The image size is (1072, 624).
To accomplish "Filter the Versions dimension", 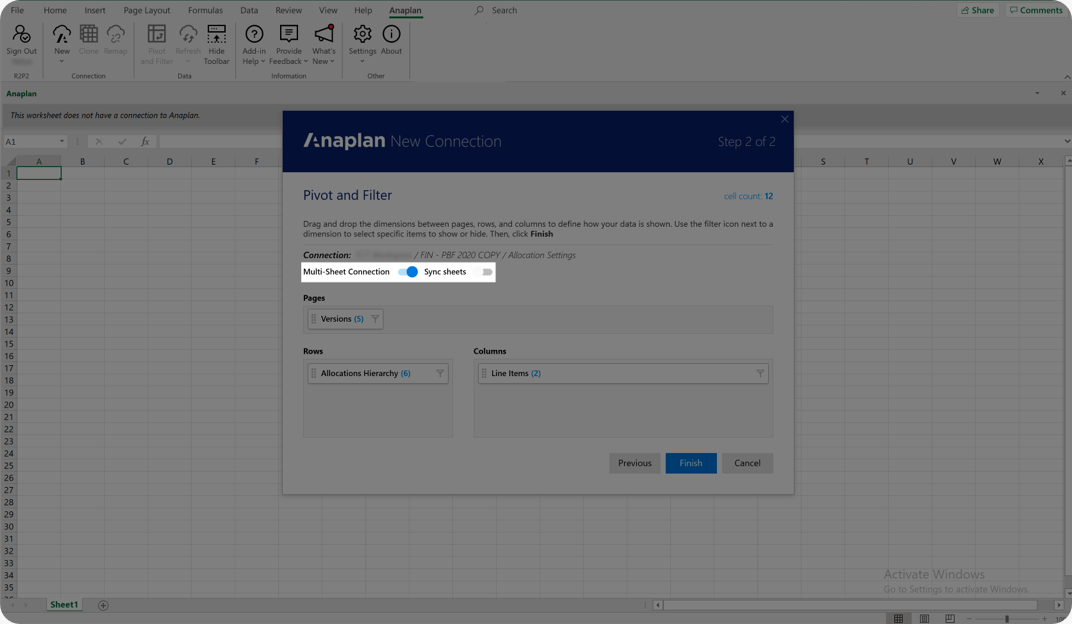I will 375,318.
